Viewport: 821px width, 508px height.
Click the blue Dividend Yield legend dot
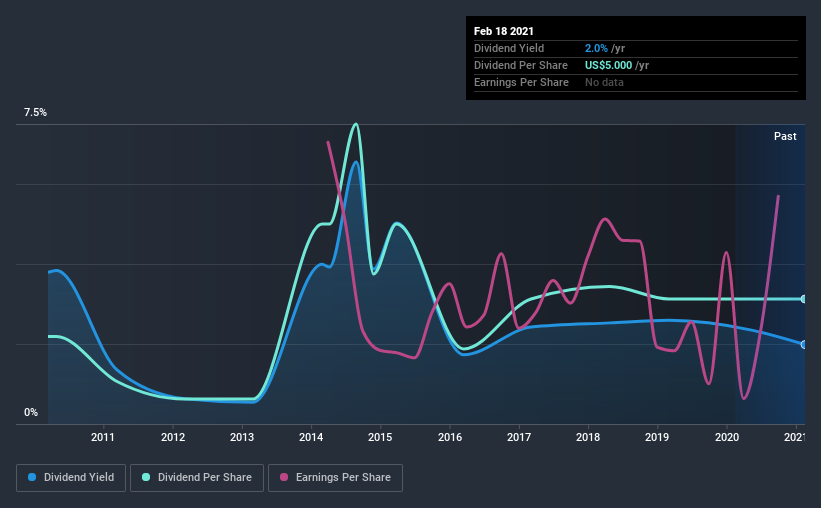(32, 477)
